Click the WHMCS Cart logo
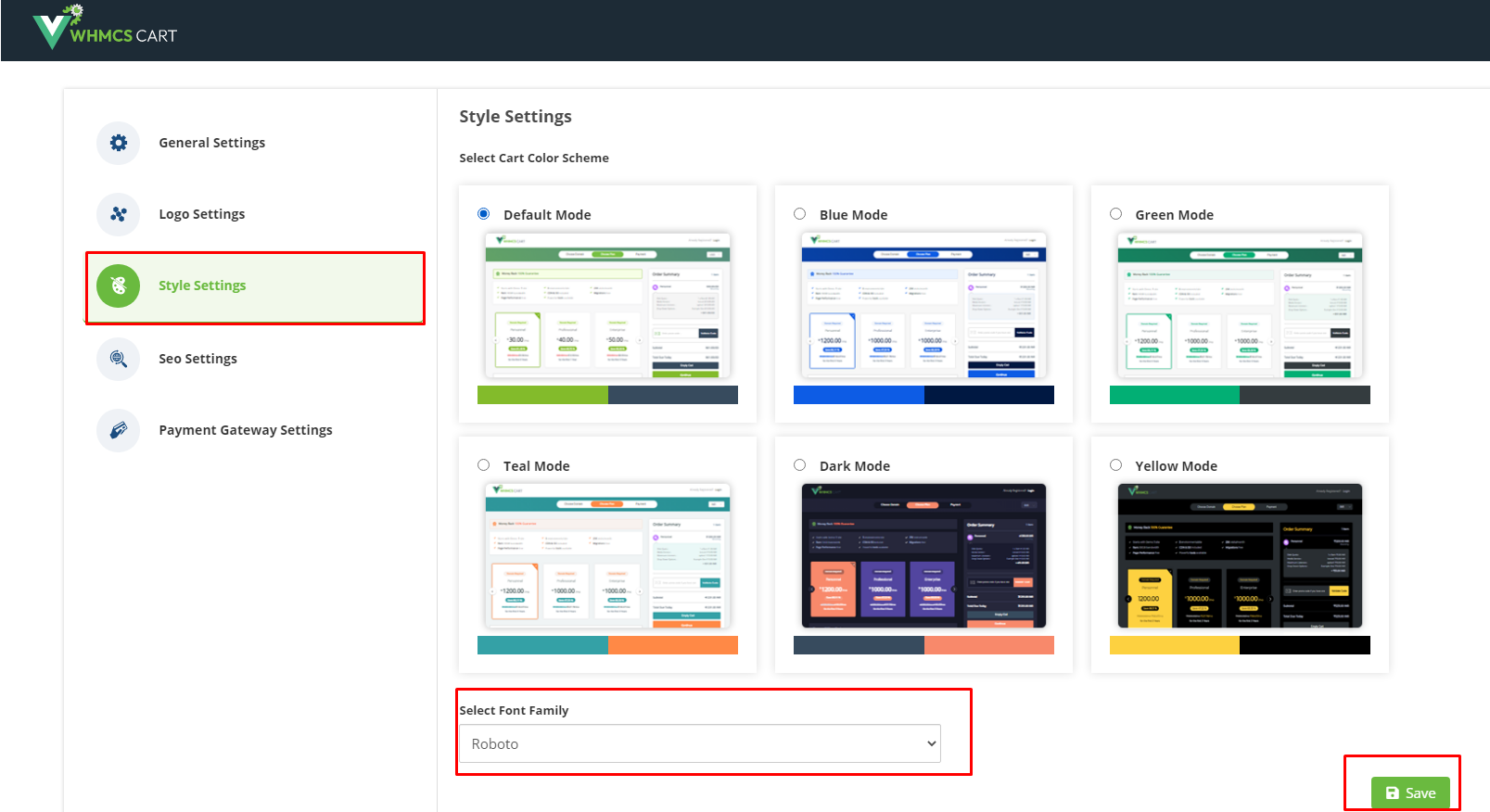This screenshot has width=1490, height=812. pos(104,29)
